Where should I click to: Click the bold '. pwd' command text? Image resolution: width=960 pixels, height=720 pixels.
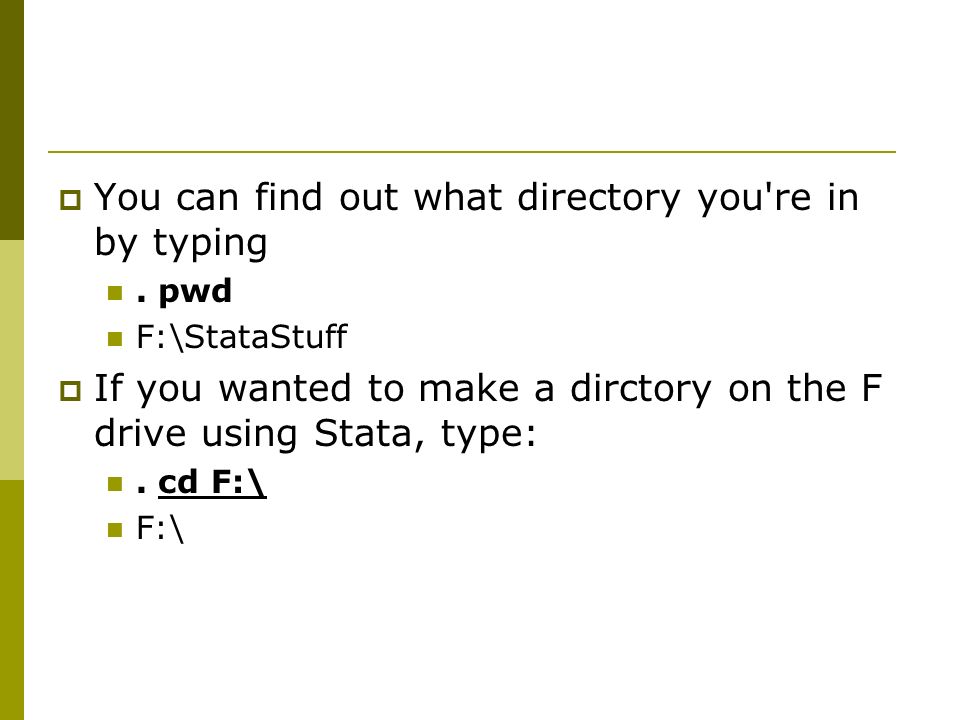pos(184,292)
